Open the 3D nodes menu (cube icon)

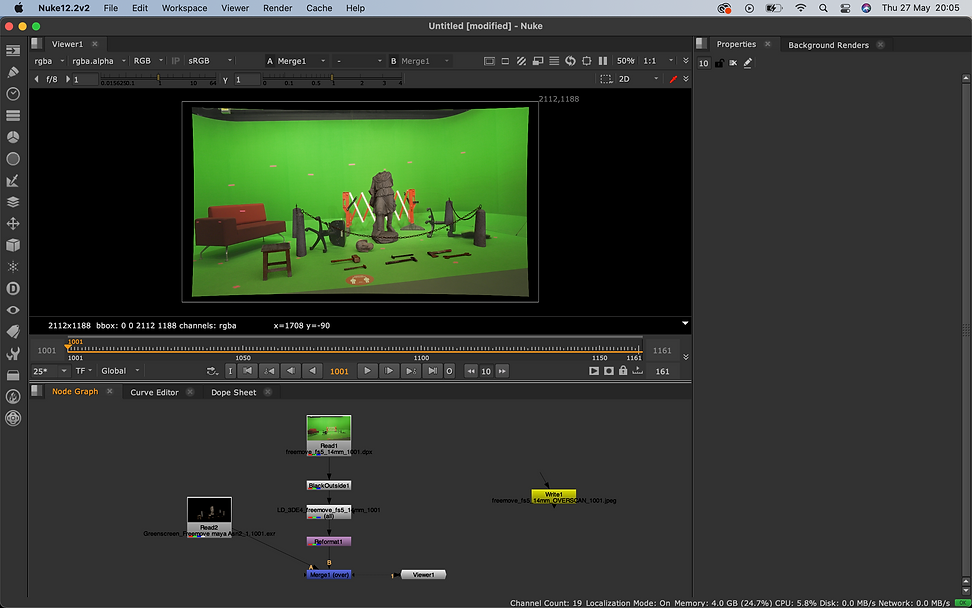tap(12, 245)
